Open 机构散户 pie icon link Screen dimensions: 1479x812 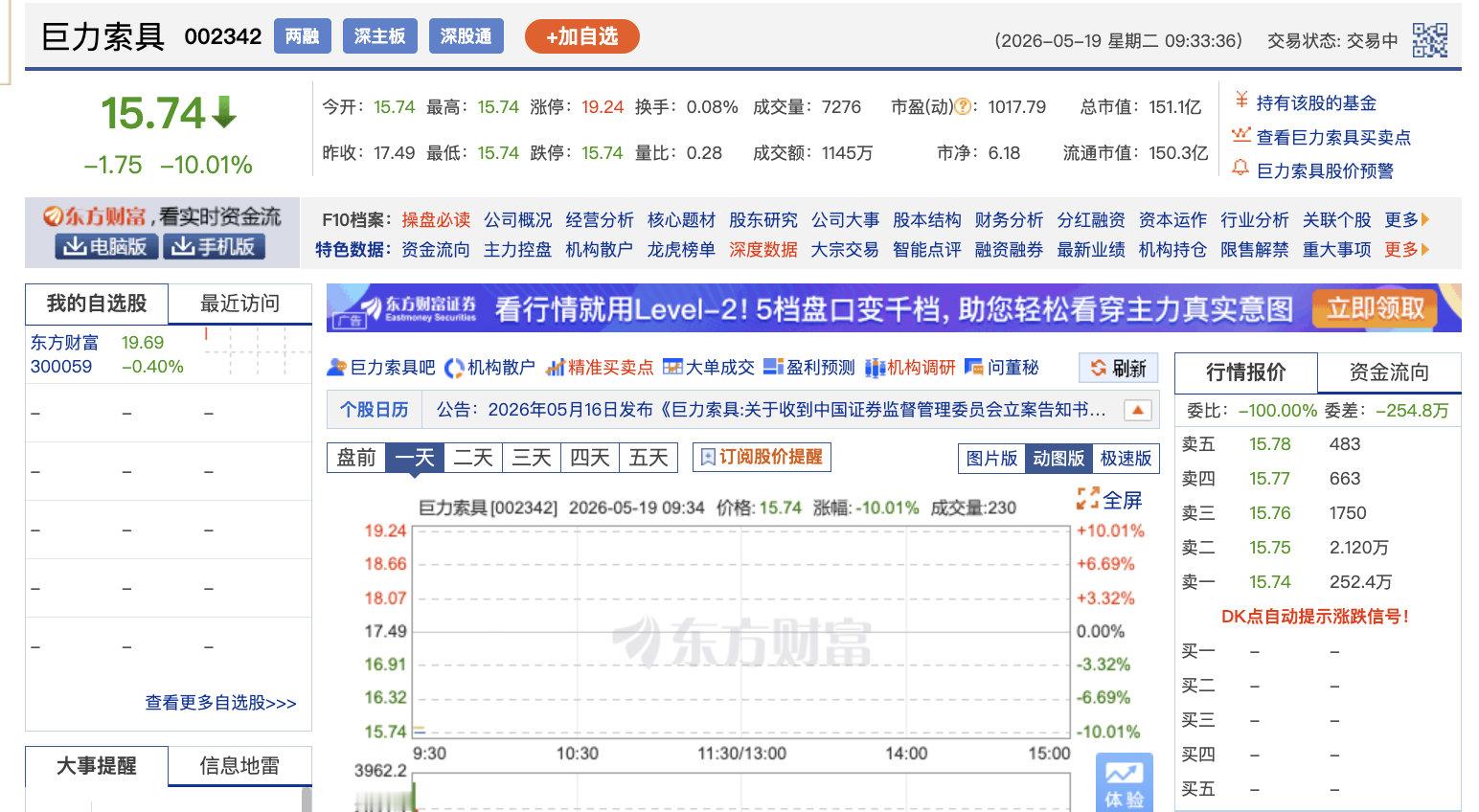pyautogui.click(x=489, y=368)
